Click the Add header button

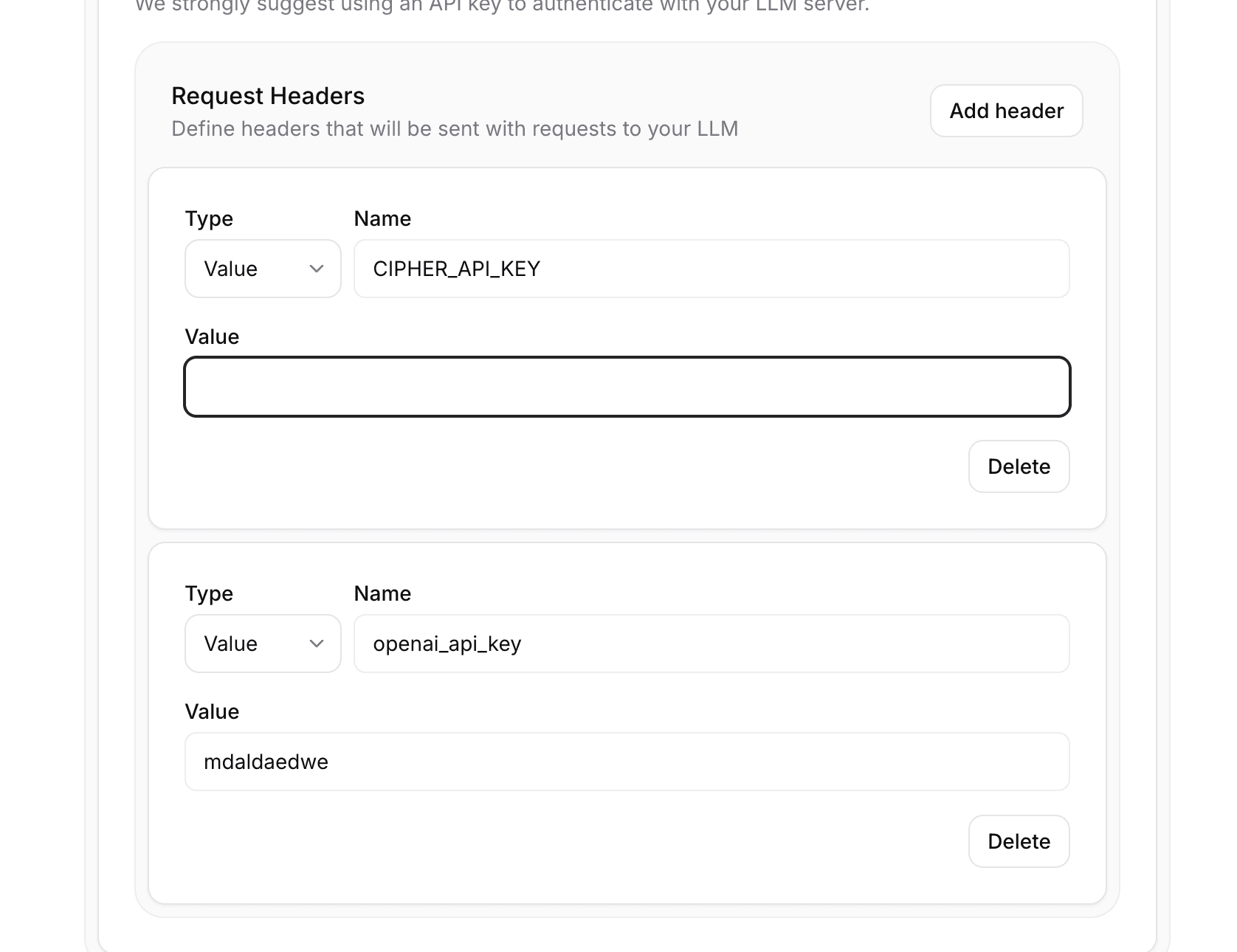click(x=1005, y=111)
